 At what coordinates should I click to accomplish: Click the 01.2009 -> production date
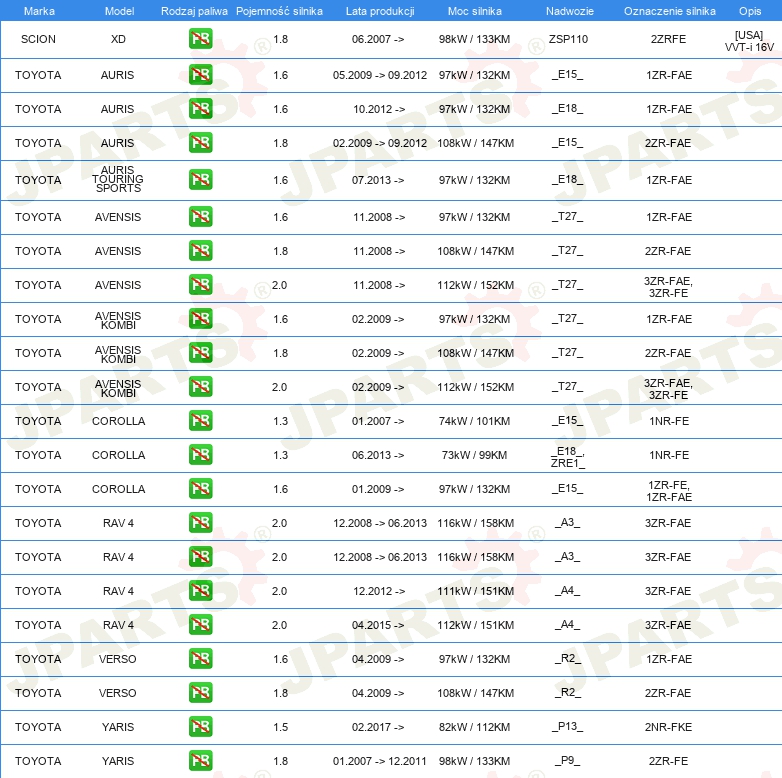[x=378, y=489]
